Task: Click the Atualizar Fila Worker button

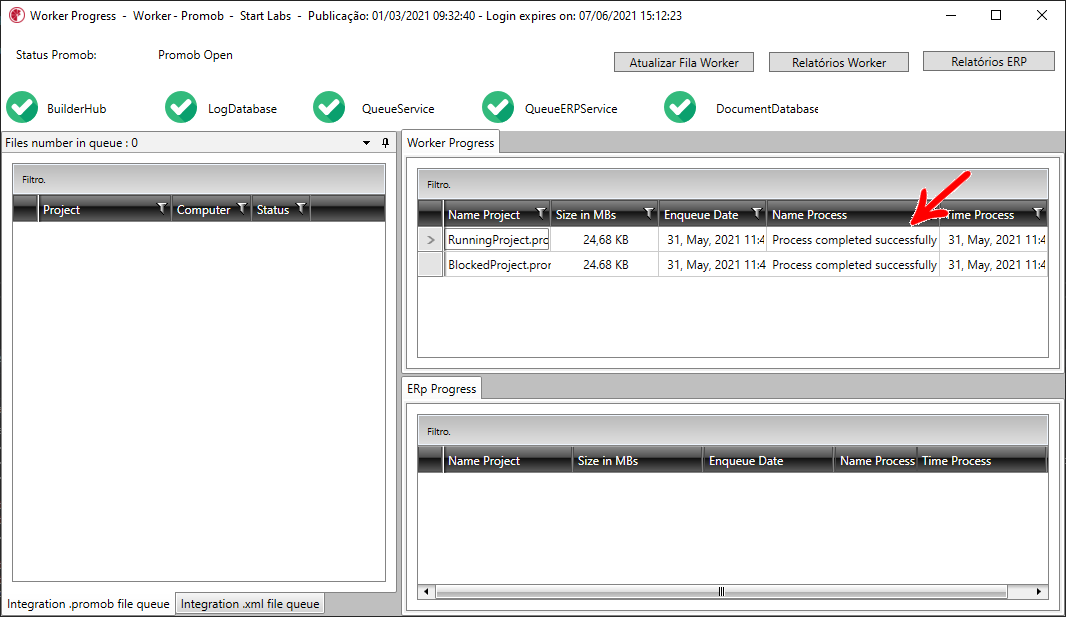Action: (x=684, y=63)
